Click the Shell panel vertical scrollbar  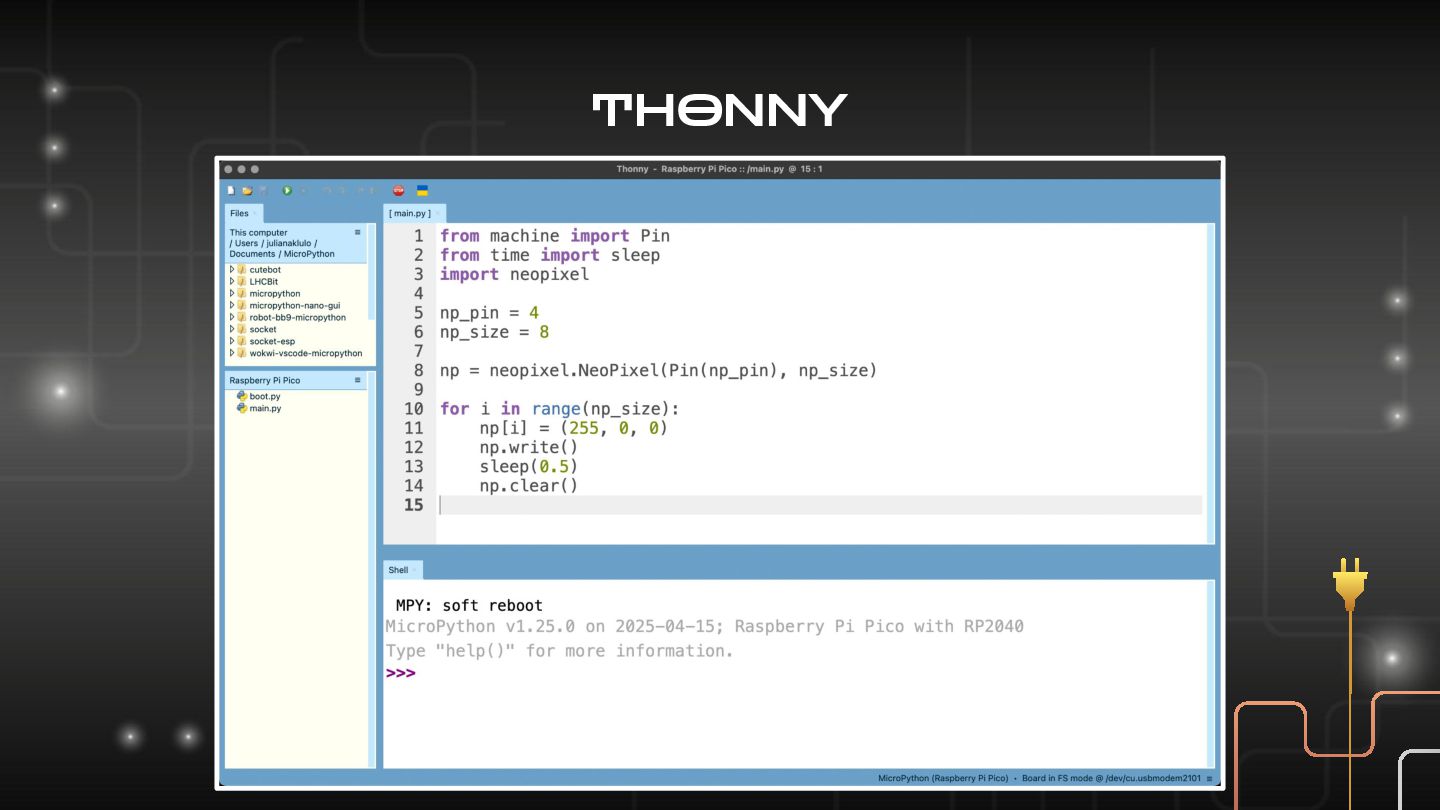(1210, 674)
